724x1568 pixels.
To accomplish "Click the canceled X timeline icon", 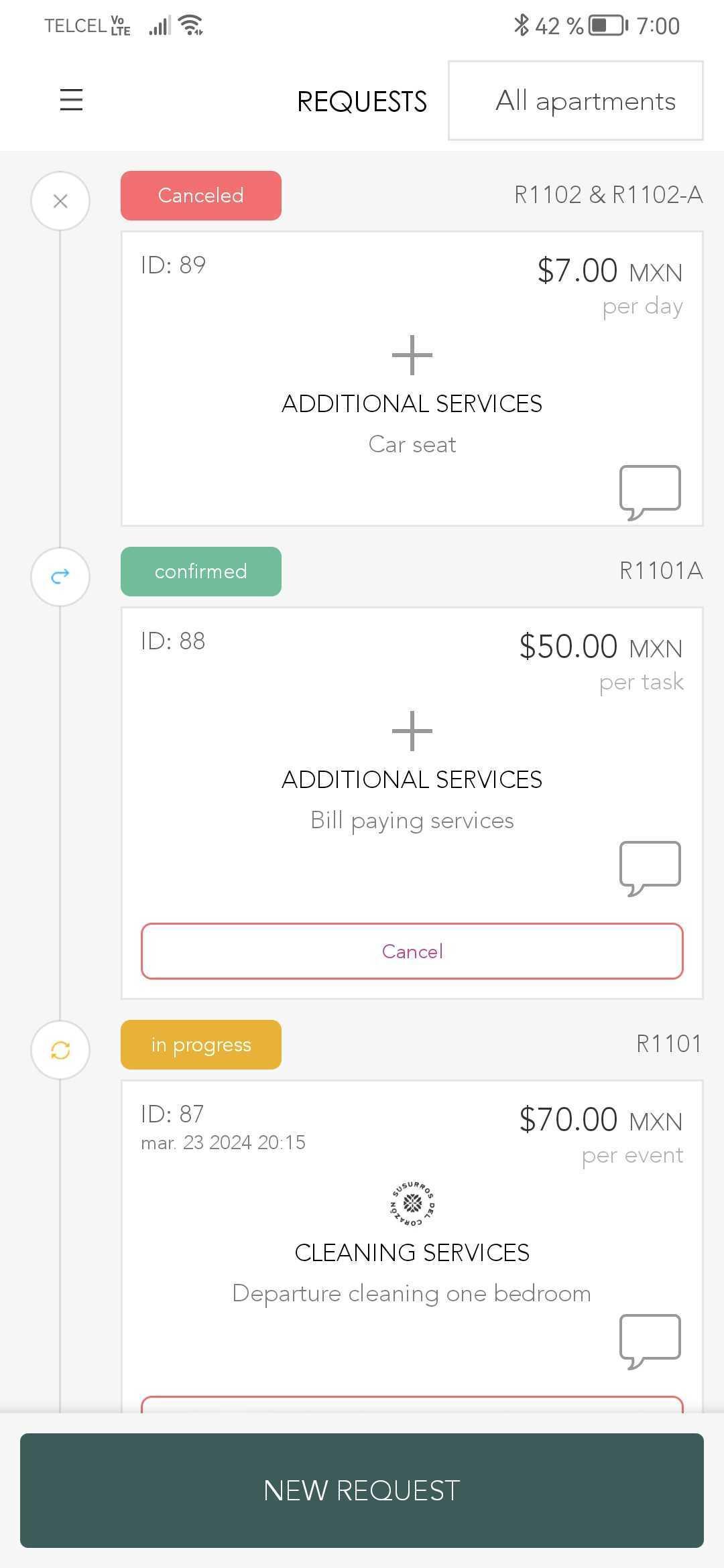I will tap(60, 201).
